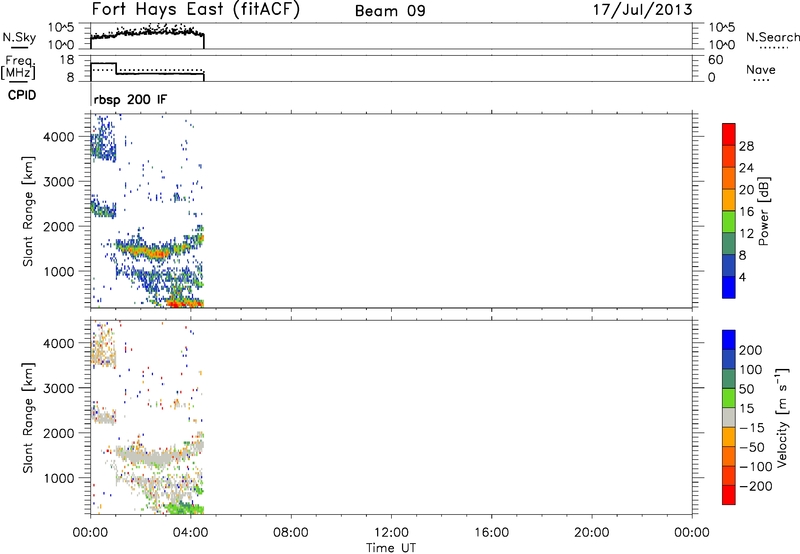Click the '12:00' time tick label
The width and height of the screenshot is (800, 554).
tap(391, 533)
